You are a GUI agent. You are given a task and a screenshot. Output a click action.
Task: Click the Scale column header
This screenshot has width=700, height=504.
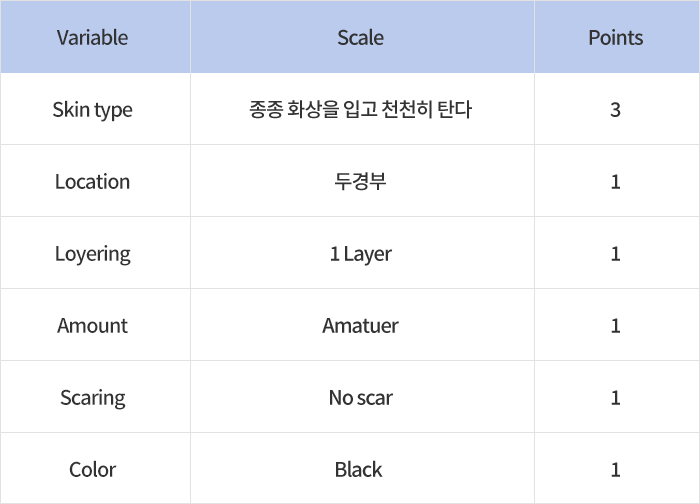click(360, 38)
